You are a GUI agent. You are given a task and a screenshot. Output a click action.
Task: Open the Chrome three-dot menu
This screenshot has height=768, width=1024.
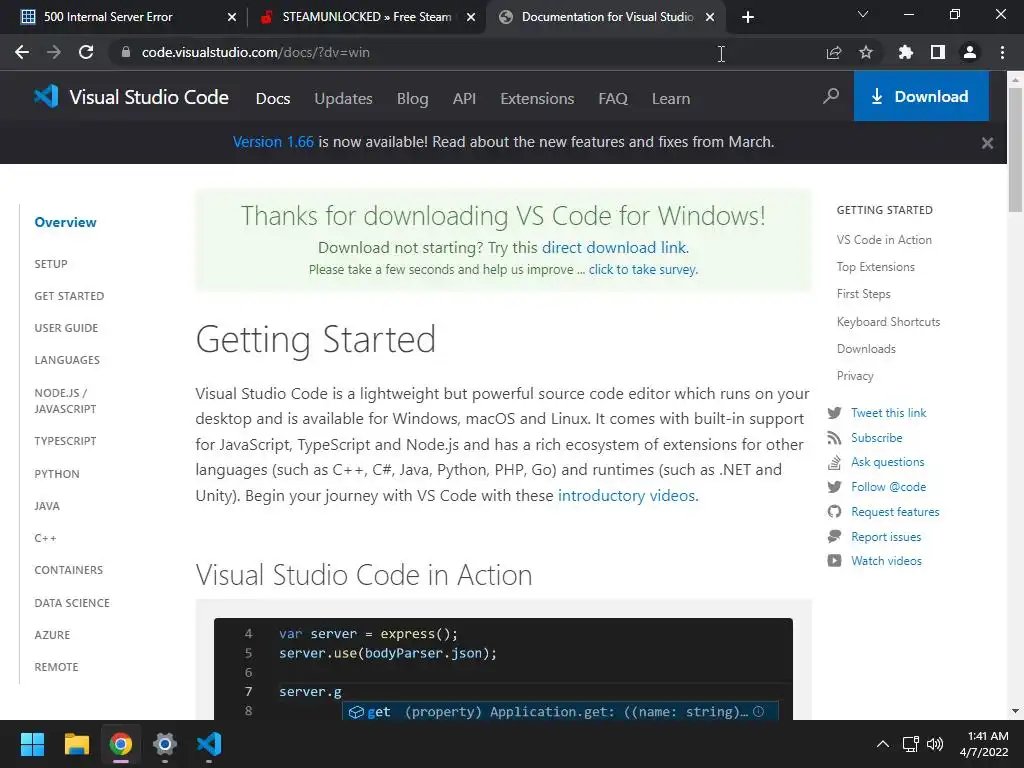tap(1002, 52)
